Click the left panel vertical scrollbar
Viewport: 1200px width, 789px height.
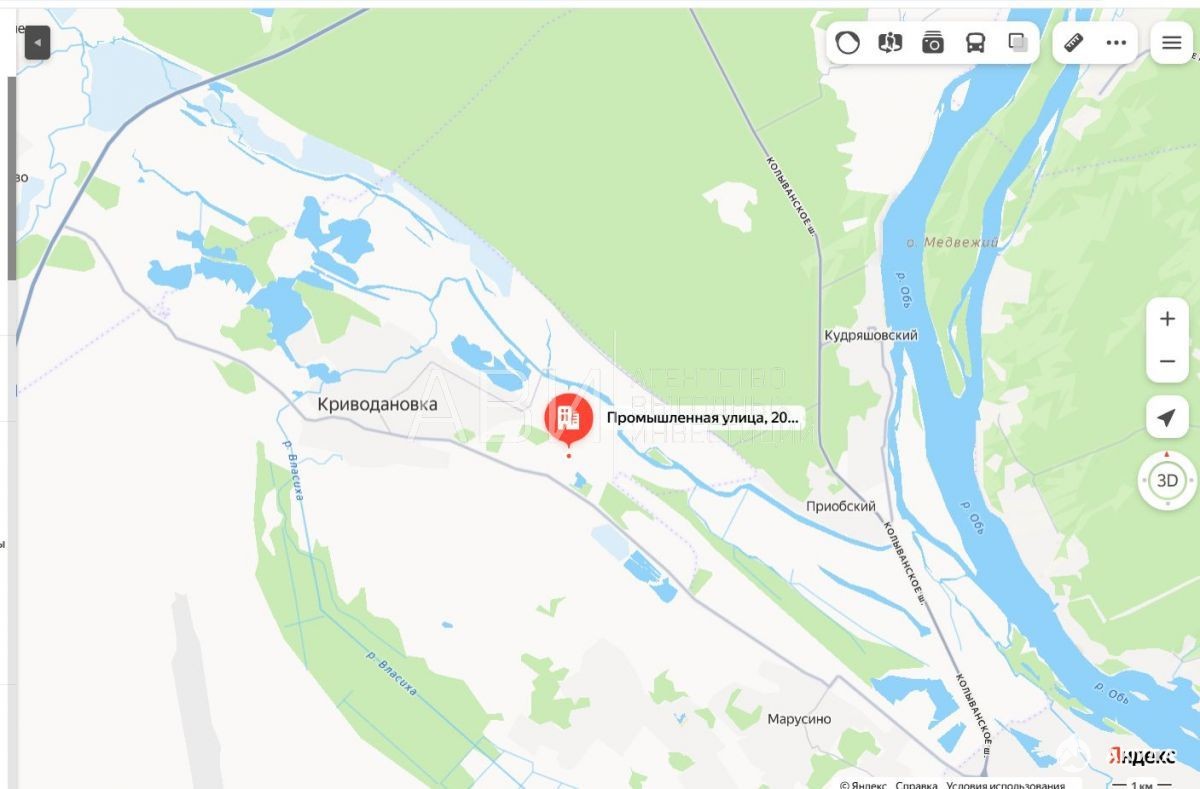(x=12, y=178)
